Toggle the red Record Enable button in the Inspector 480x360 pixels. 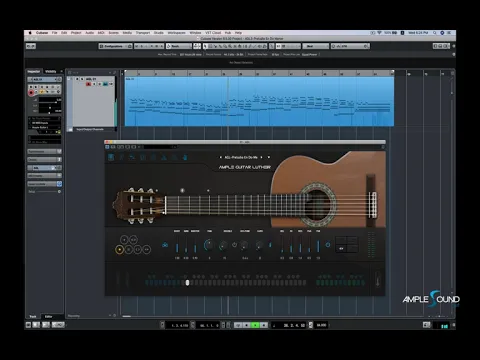click(x=31, y=93)
